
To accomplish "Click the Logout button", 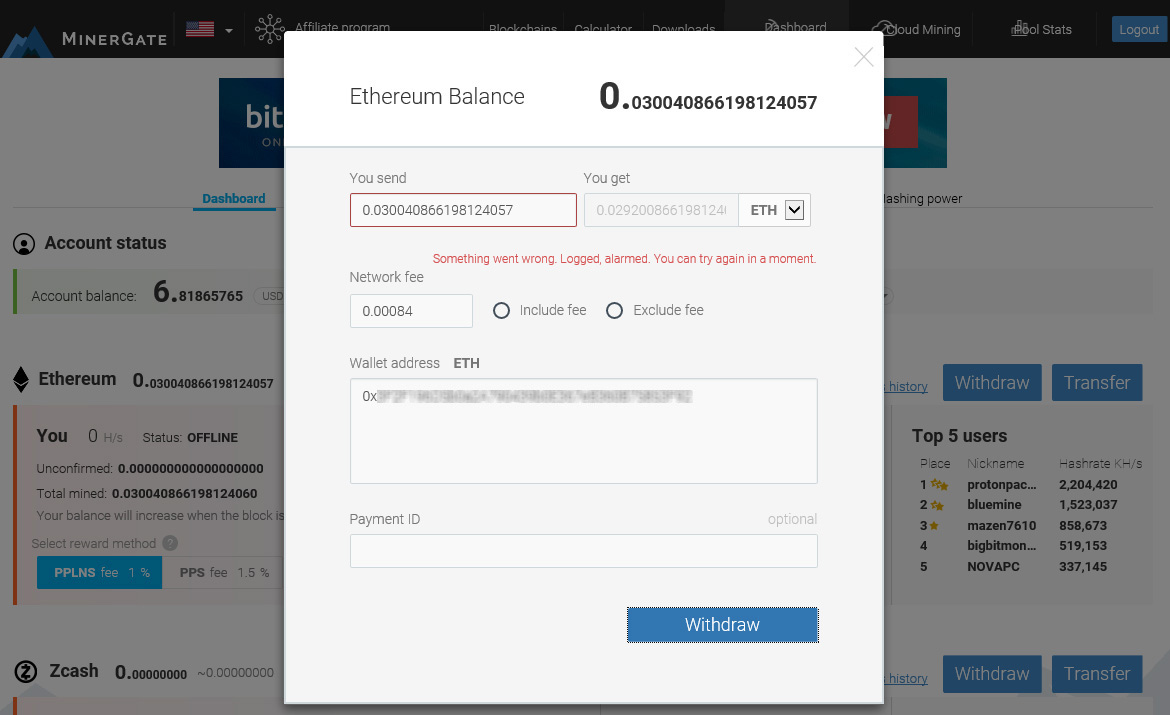I will [1139, 29].
